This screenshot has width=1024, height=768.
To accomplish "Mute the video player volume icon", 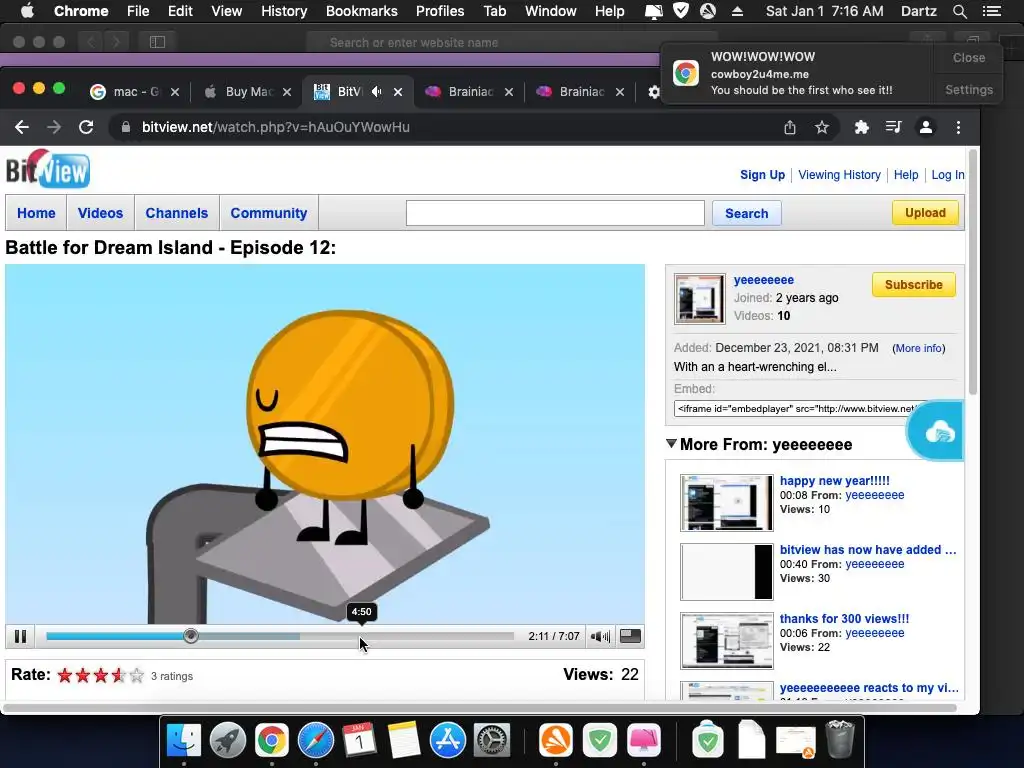I will coord(600,636).
